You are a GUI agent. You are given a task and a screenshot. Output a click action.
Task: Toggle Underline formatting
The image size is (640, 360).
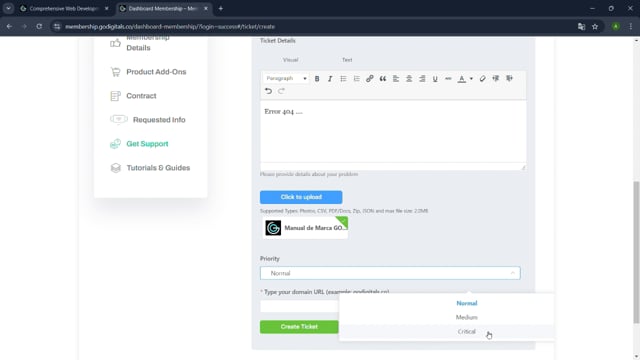pyautogui.click(x=435, y=78)
